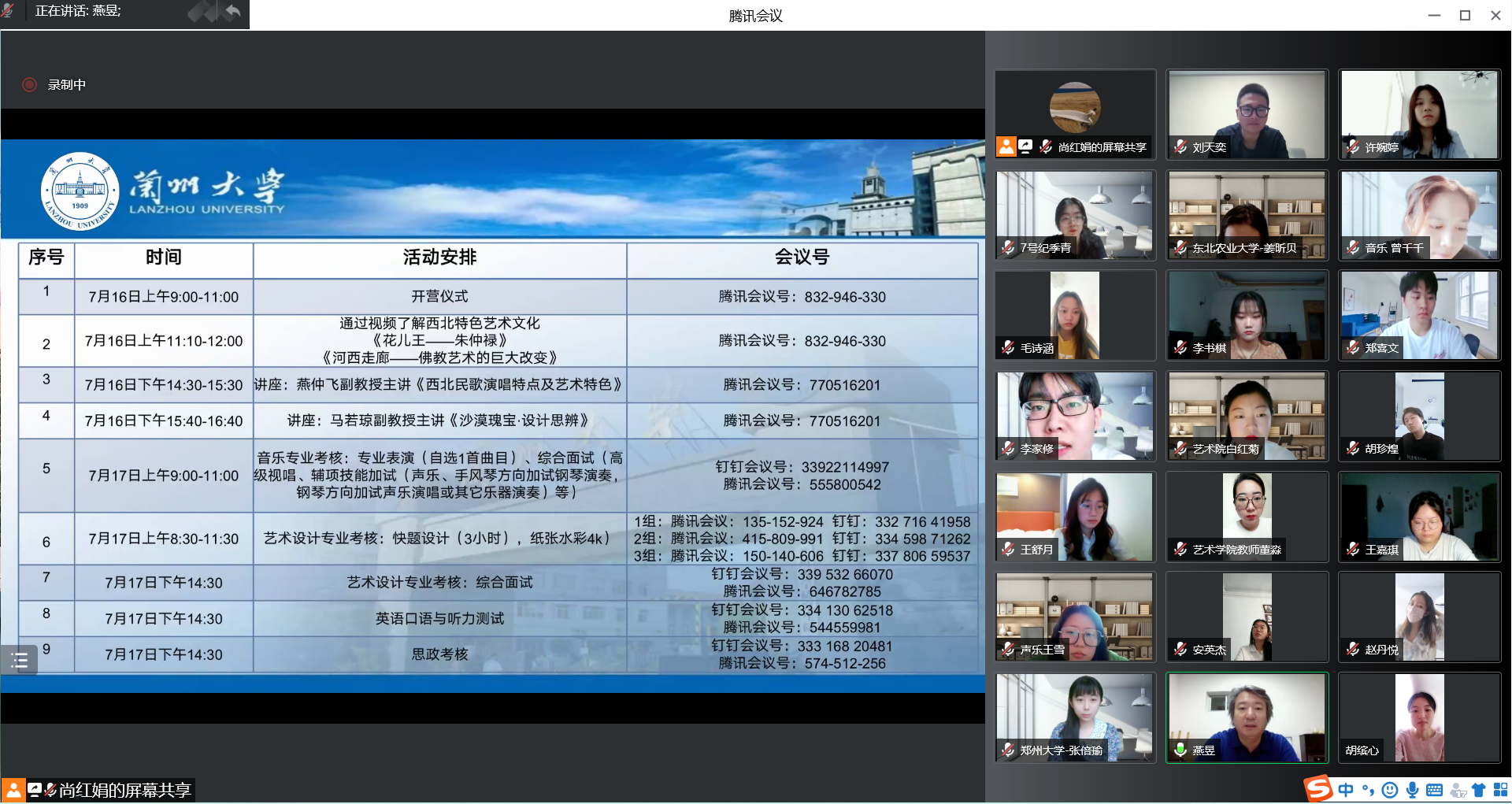Select 艺术学院教师董淼's video tile
Viewport: 1512px width, 804px height.
click(1247, 517)
